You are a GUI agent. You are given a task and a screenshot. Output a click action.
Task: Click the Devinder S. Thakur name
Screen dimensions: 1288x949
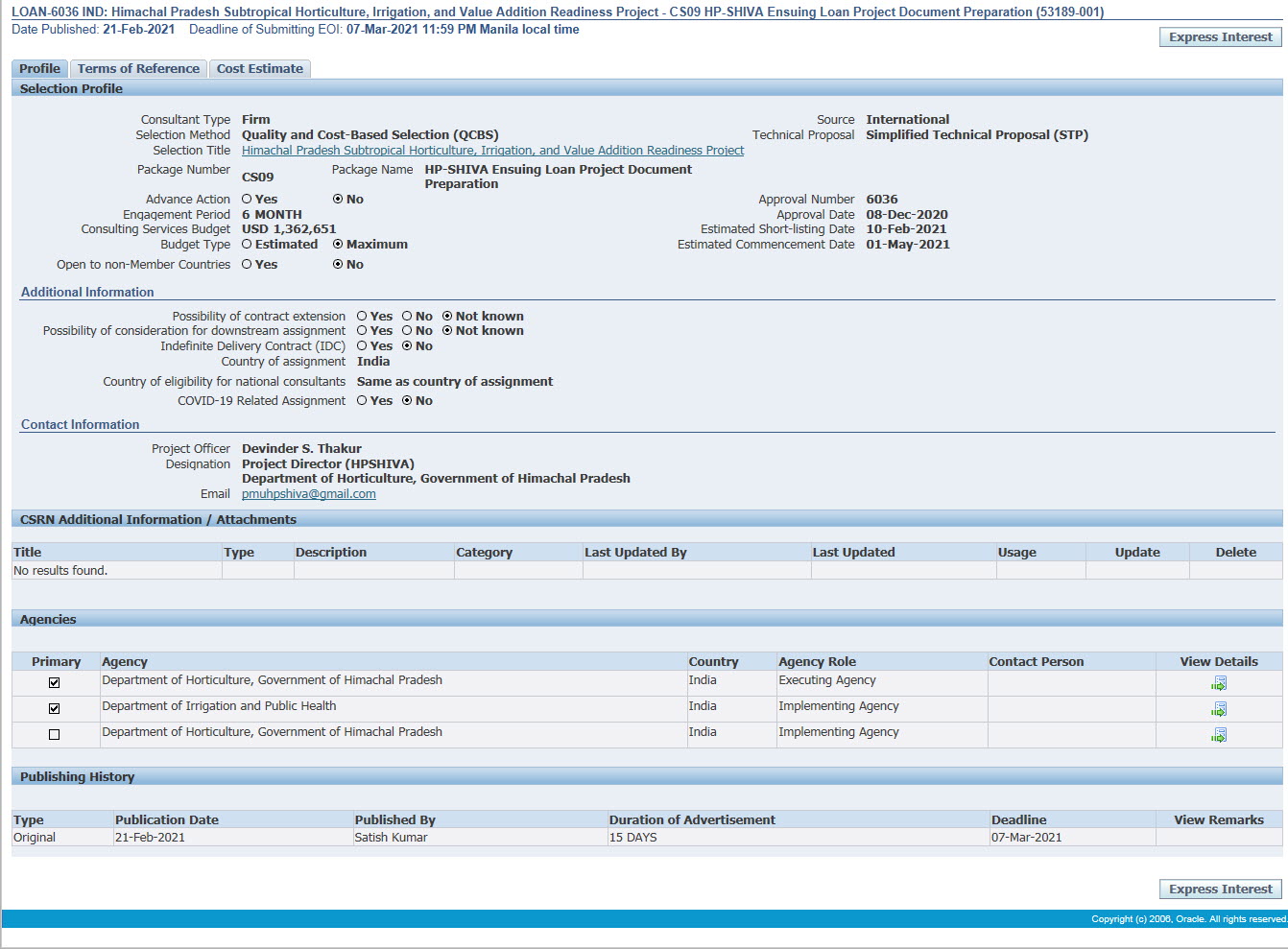point(301,448)
